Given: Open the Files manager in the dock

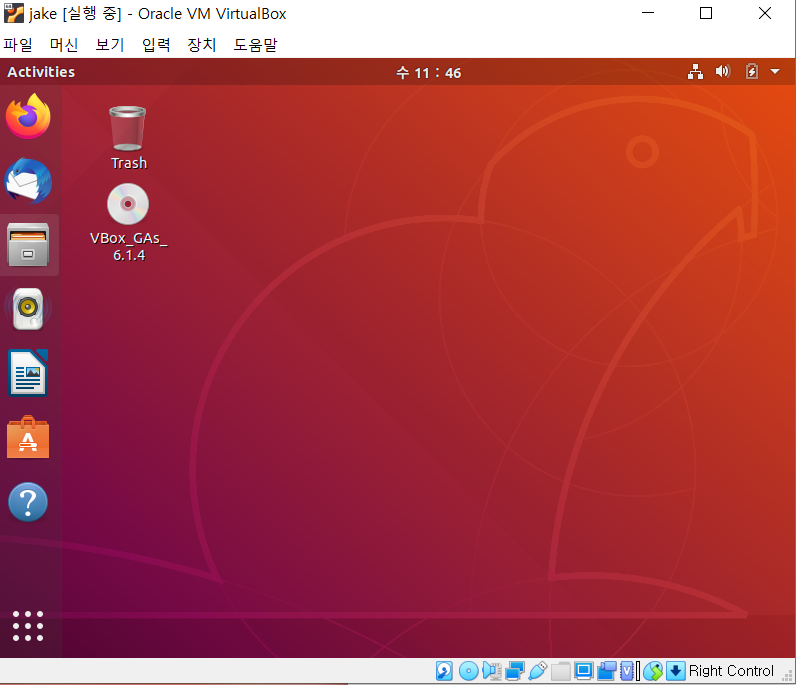Looking at the screenshot, I should coord(28,245).
